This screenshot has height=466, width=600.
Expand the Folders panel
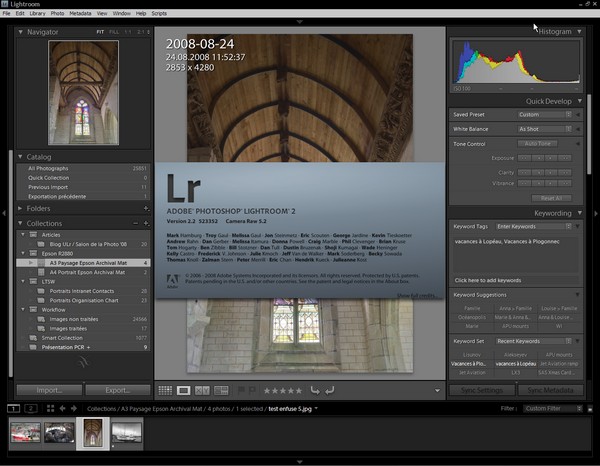(20, 209)
